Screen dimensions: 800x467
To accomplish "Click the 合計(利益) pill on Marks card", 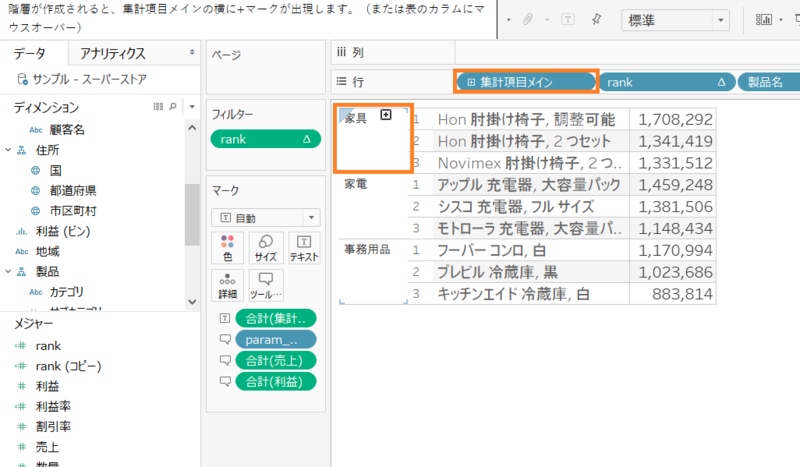I will (x=276, y=381).
